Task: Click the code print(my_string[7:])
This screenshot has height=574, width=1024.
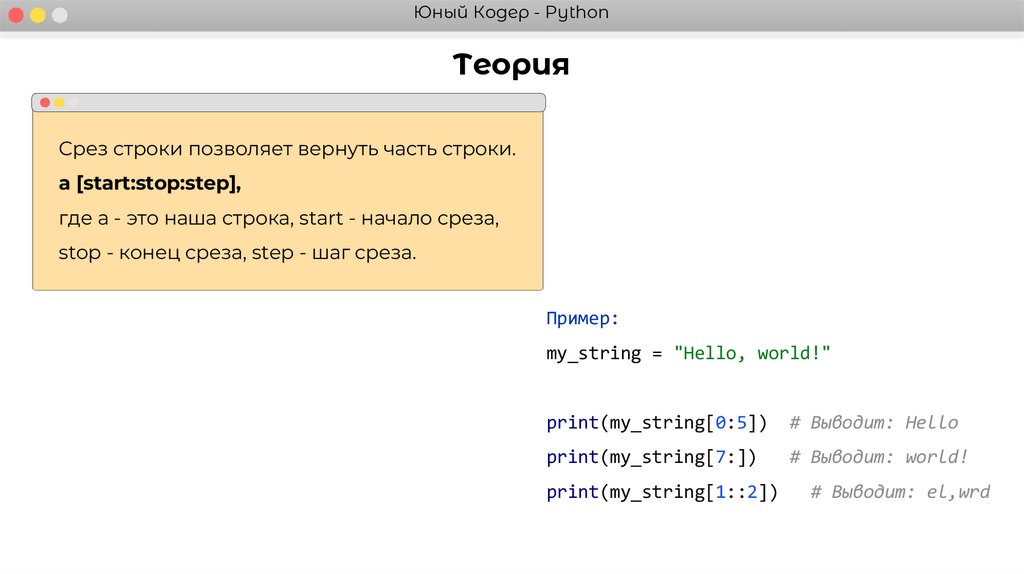Action: pos(651,457)
